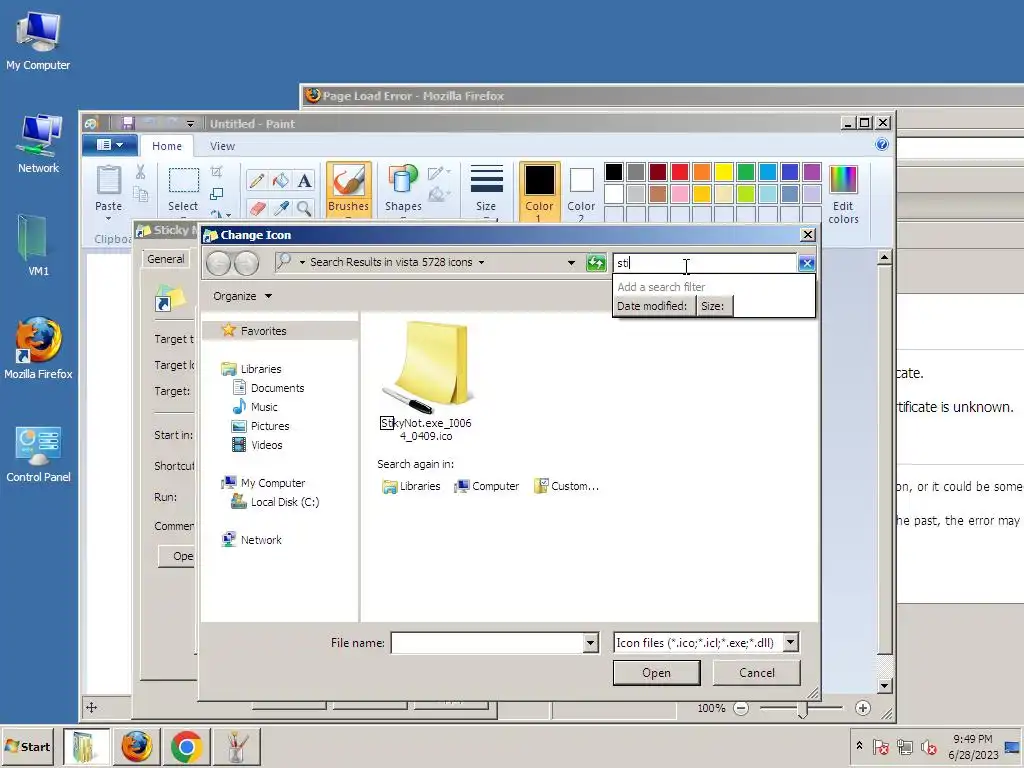Select the Text tool in Paint
The image size is (1024, 768).
tap(304, 180)
